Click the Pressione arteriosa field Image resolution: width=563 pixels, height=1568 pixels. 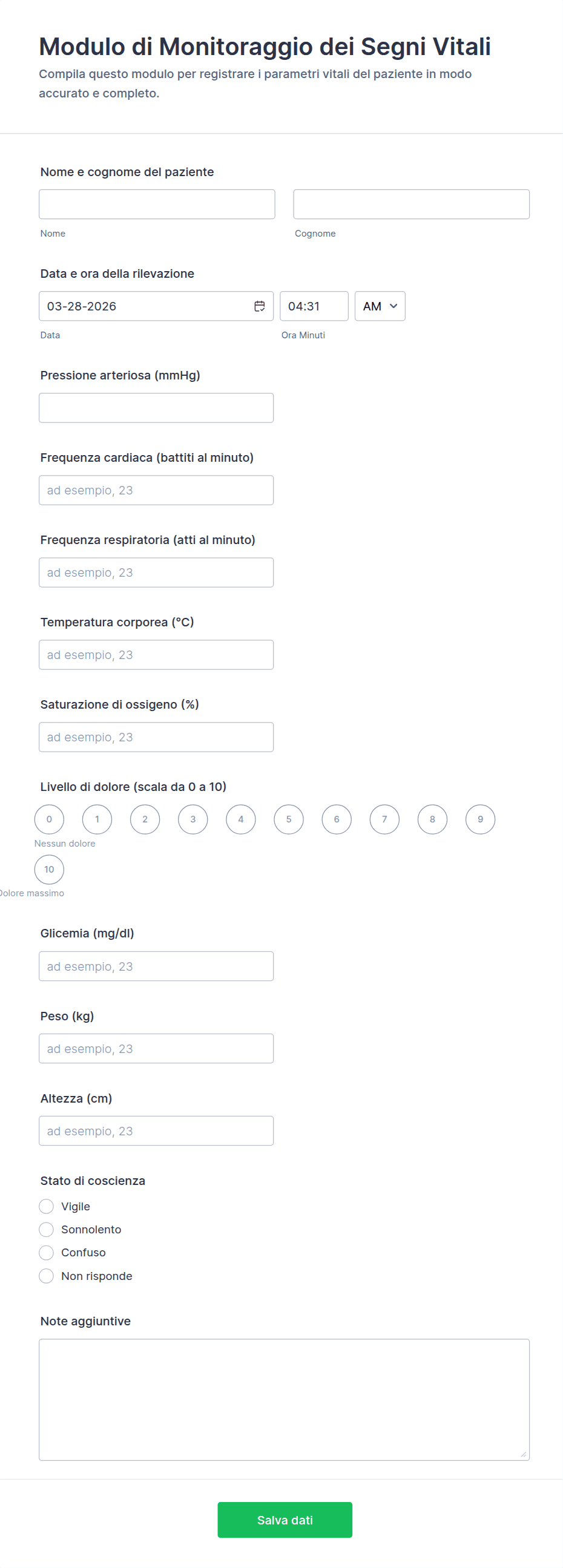pyautogui.click(x=156, y=408)
